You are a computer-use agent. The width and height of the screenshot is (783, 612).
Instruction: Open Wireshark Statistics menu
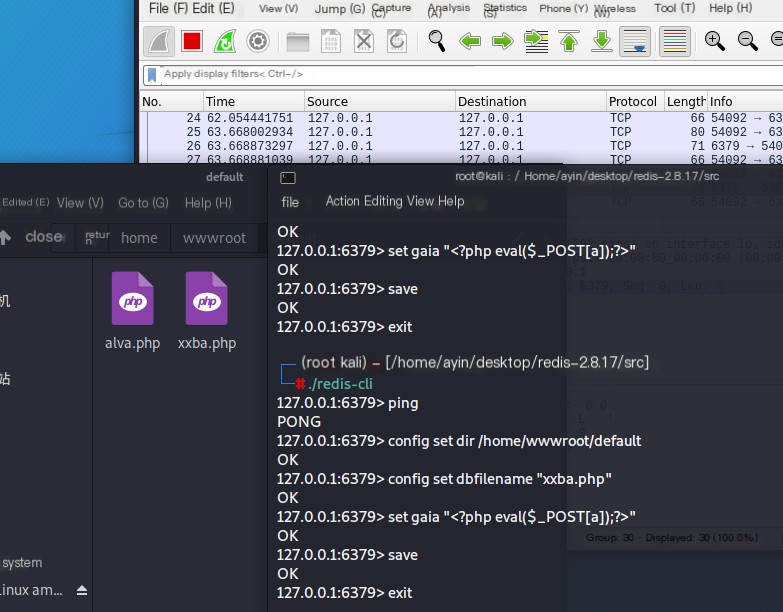click(505, 9)
